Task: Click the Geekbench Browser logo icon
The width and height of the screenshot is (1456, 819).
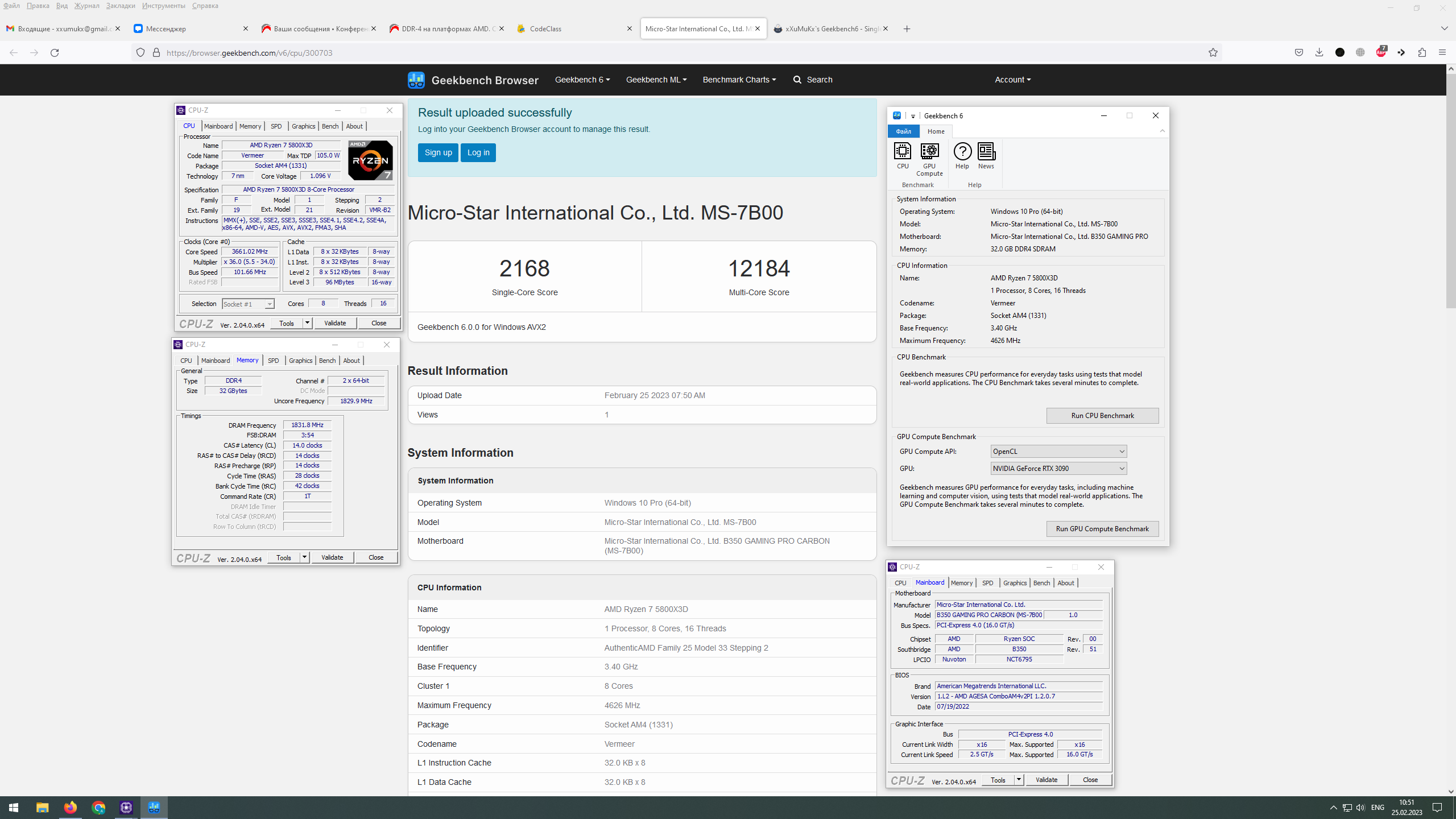Action: [416, 80]
